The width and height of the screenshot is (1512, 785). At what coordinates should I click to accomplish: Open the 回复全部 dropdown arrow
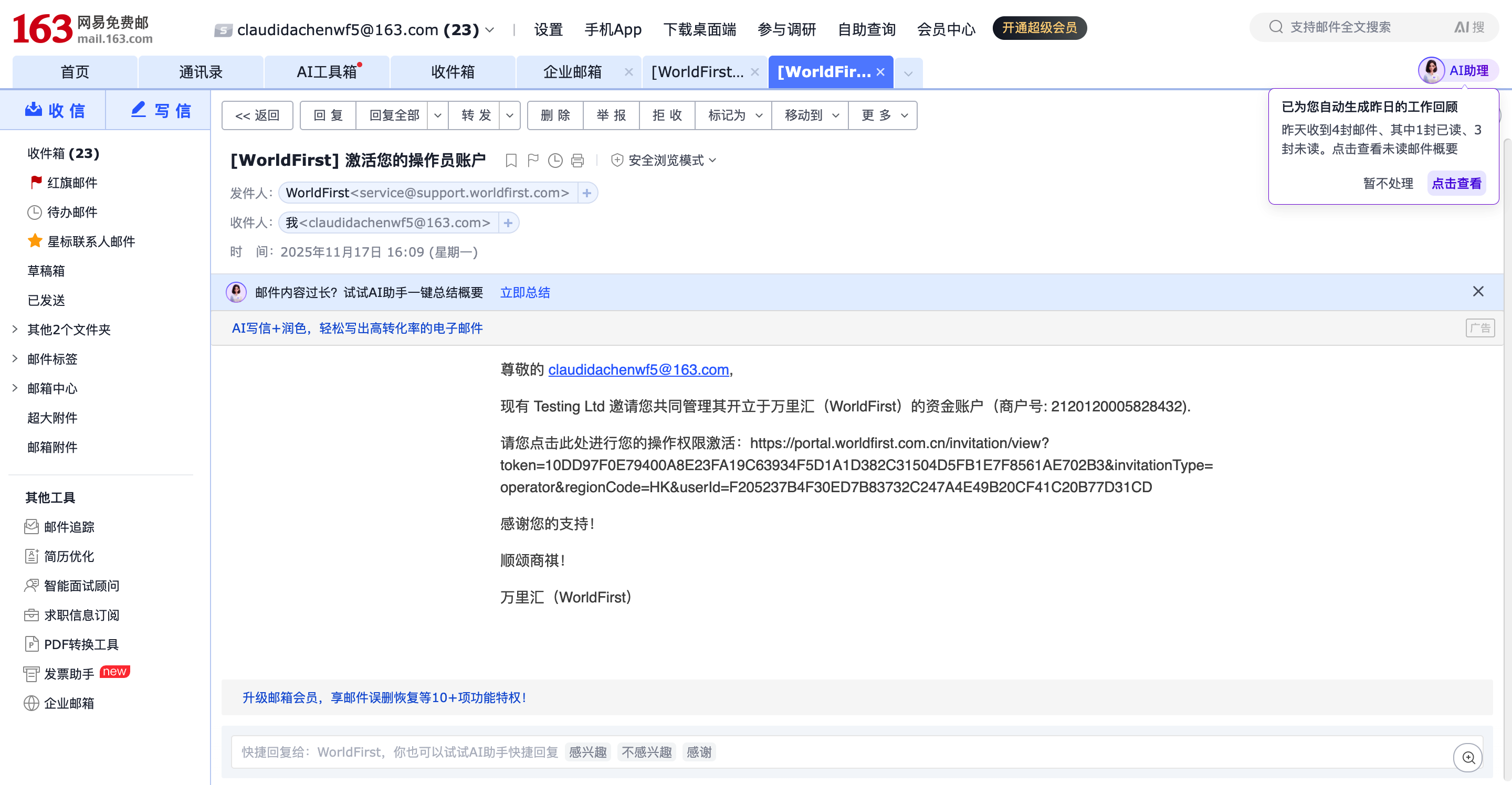point(437,115)
